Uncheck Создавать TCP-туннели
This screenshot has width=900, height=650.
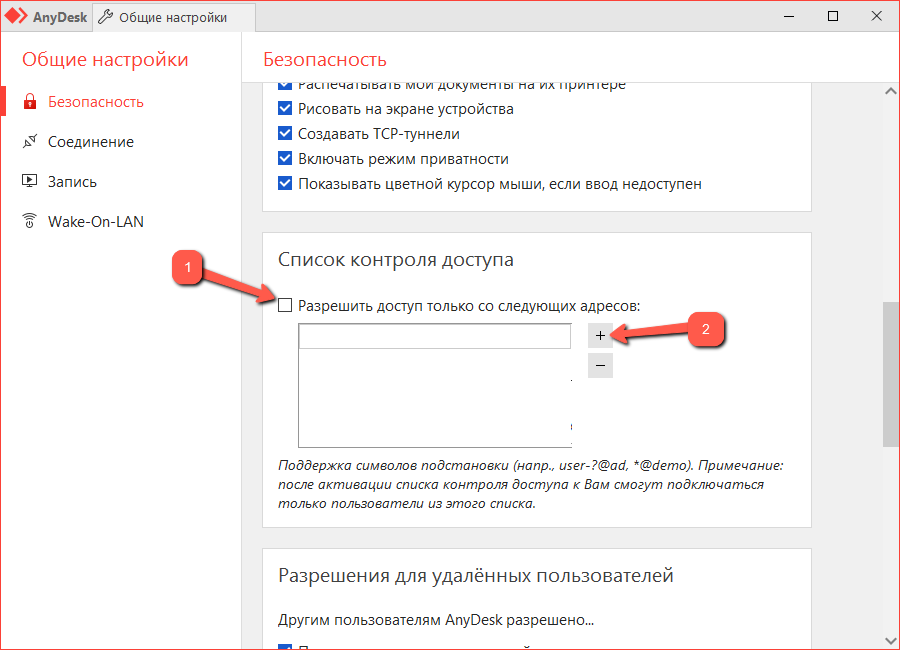tap(285, 133)
